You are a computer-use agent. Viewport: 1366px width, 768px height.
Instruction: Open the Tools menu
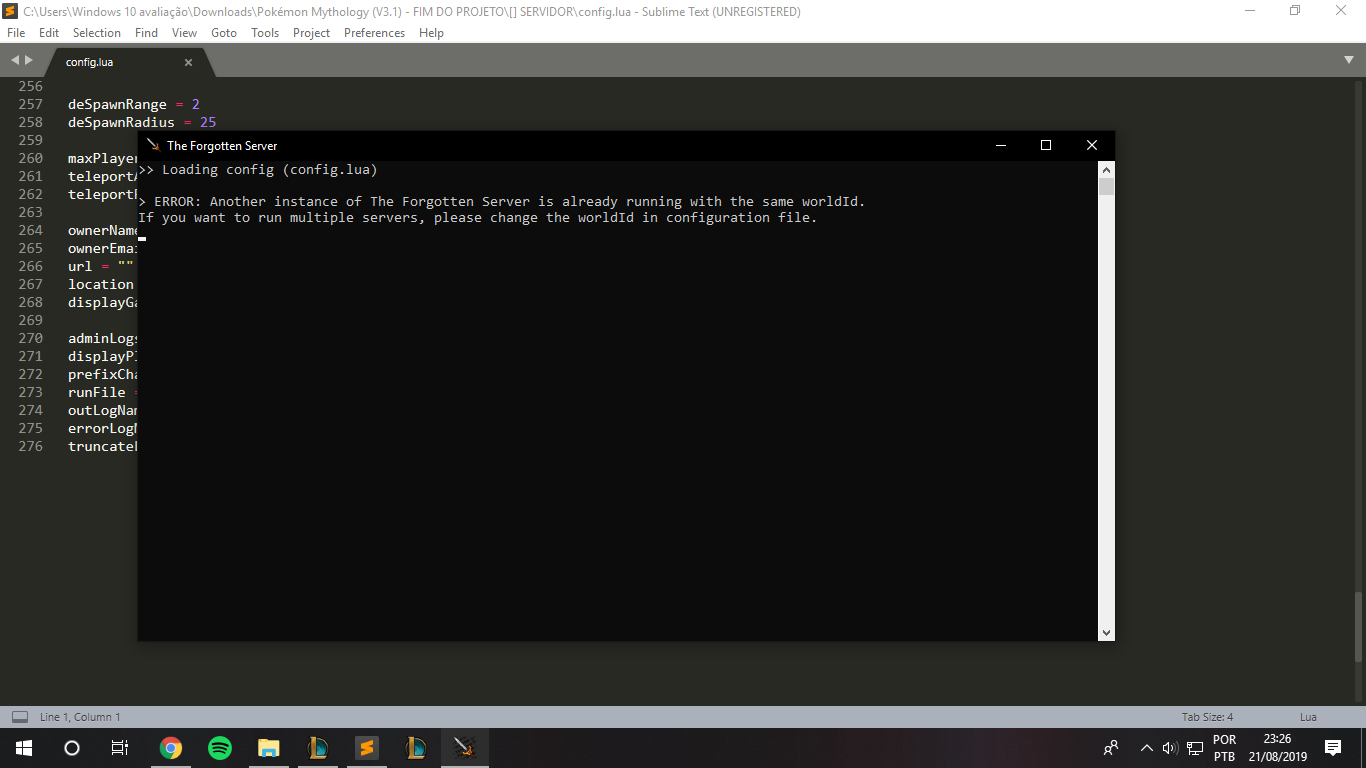[x=265, y=33]
